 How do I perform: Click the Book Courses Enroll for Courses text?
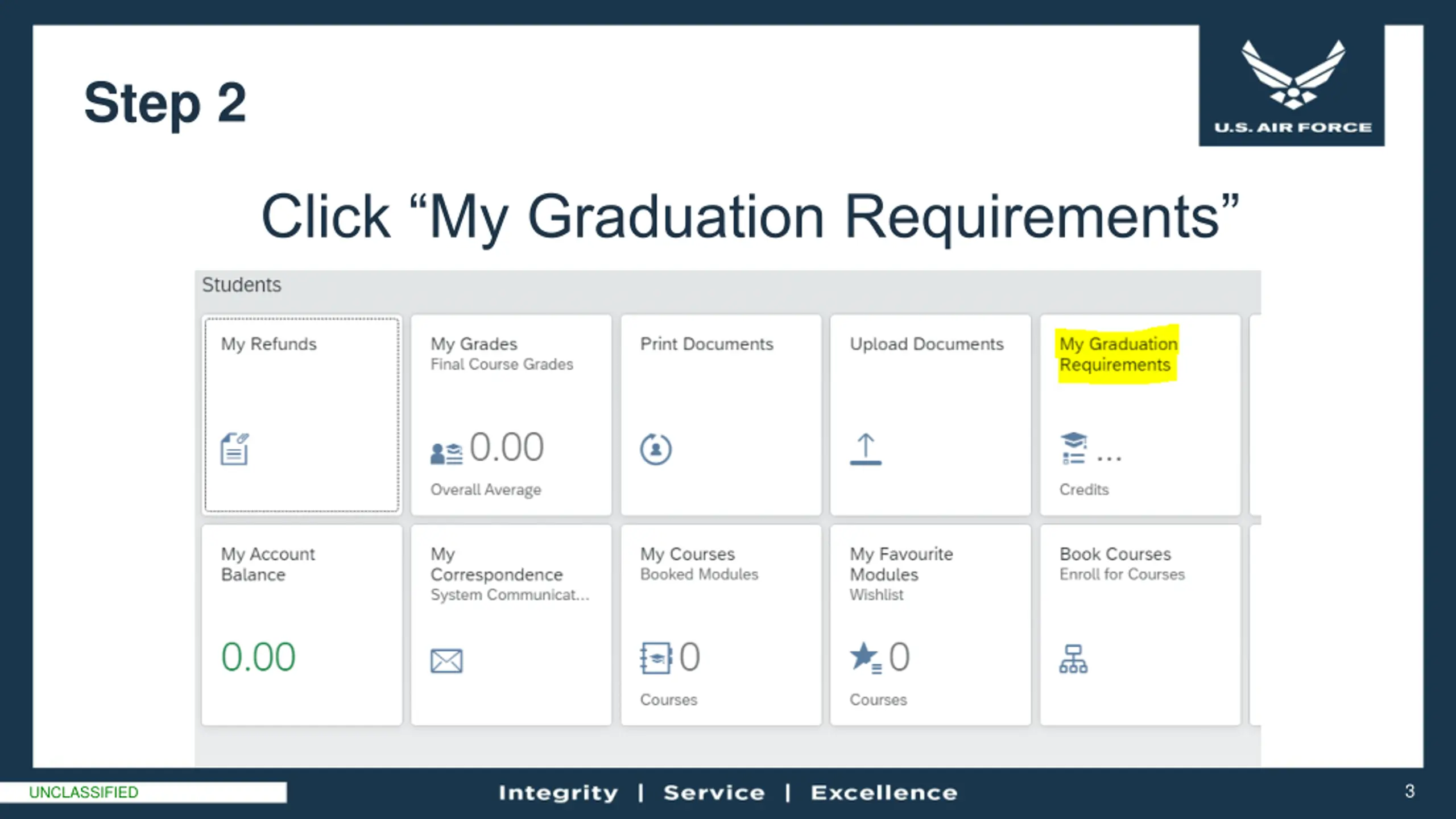pos(1122,574)
